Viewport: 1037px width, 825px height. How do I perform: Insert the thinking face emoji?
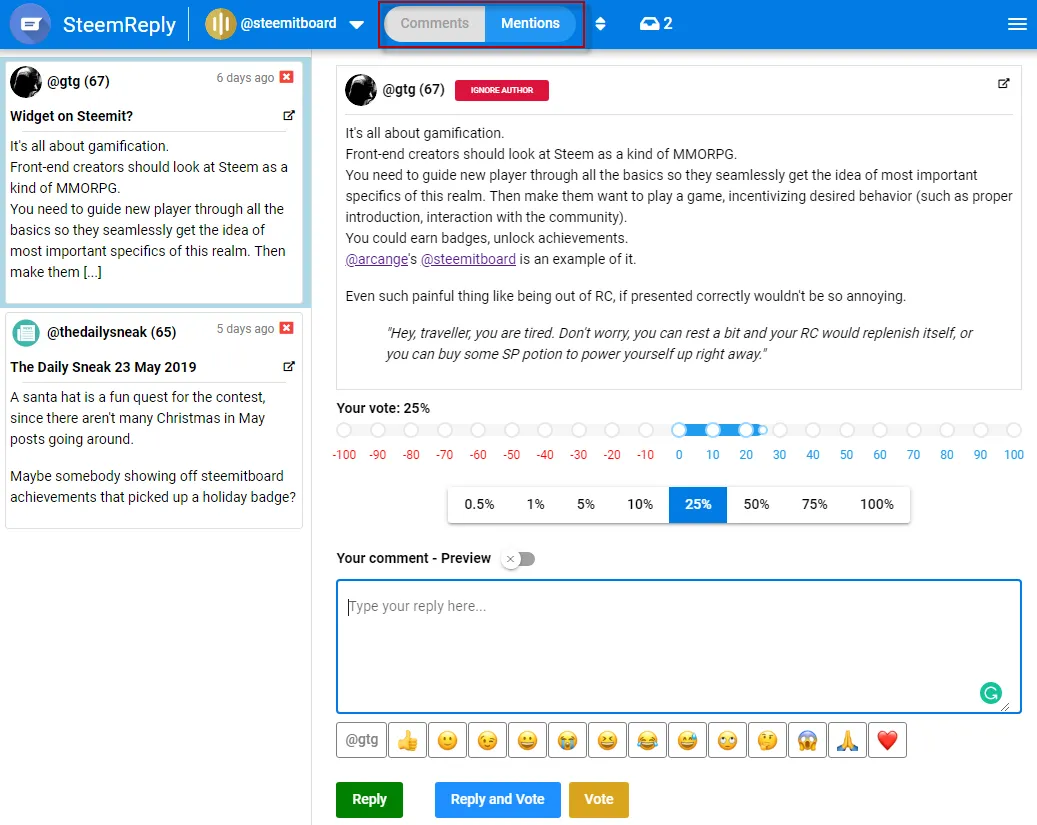tap(767, 740)
